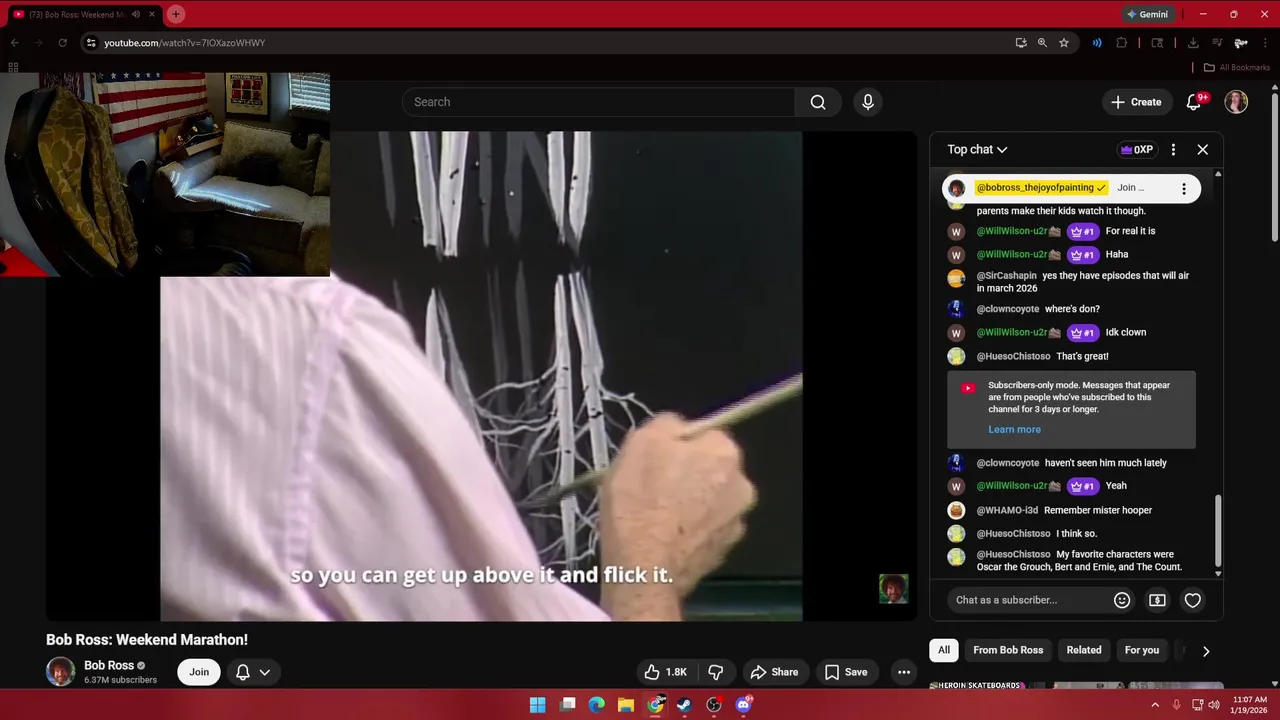Click the chat panel scrollbar thumb

(x=1218, y=530)
